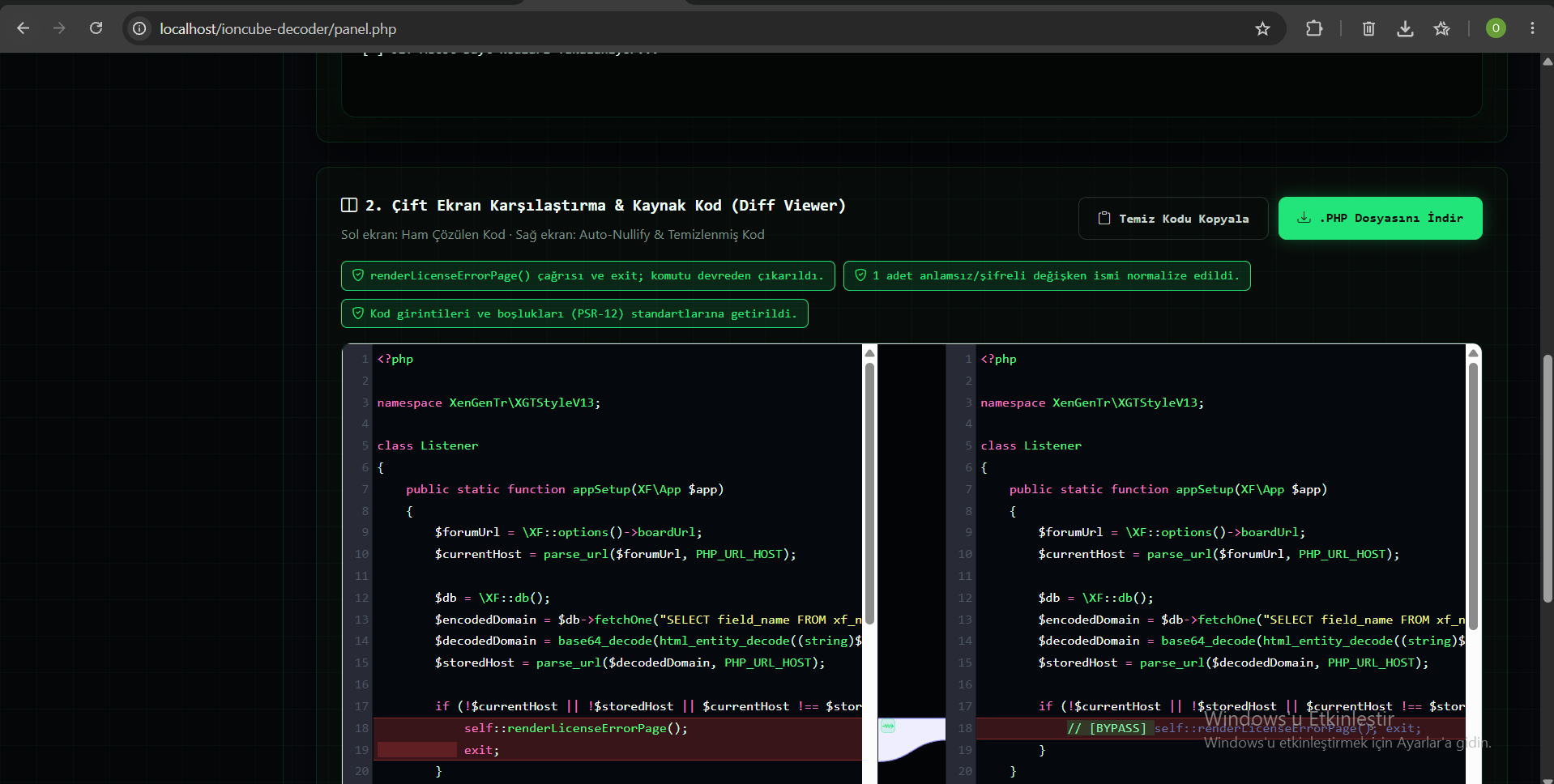The width and height of the screenshot is (1554, 784).
Task: Click the browser forward arrow
Action: pyautogui.click(x=59, y=28)
